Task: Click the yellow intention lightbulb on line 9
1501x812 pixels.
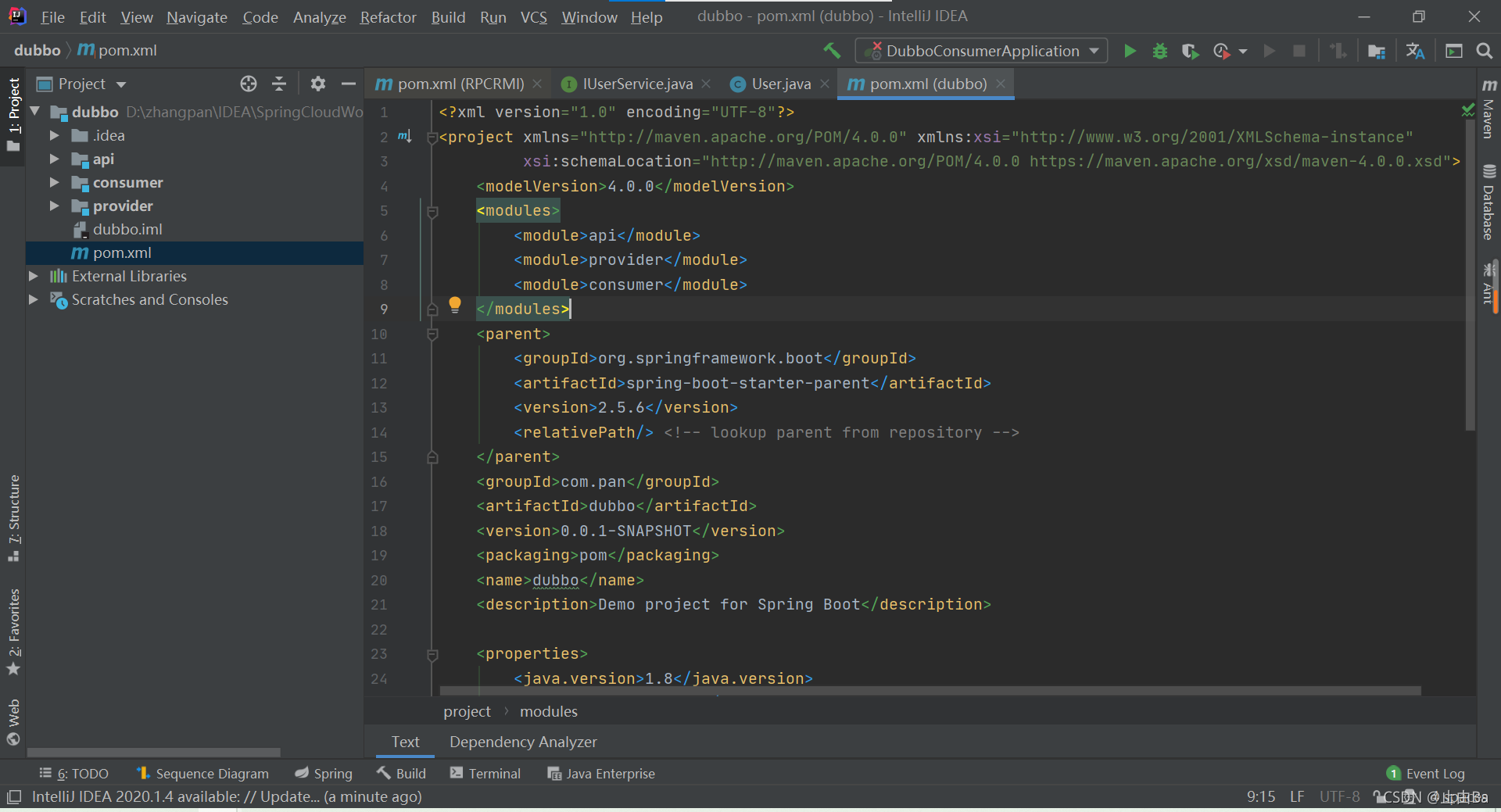Action: (x=455, y=306)
